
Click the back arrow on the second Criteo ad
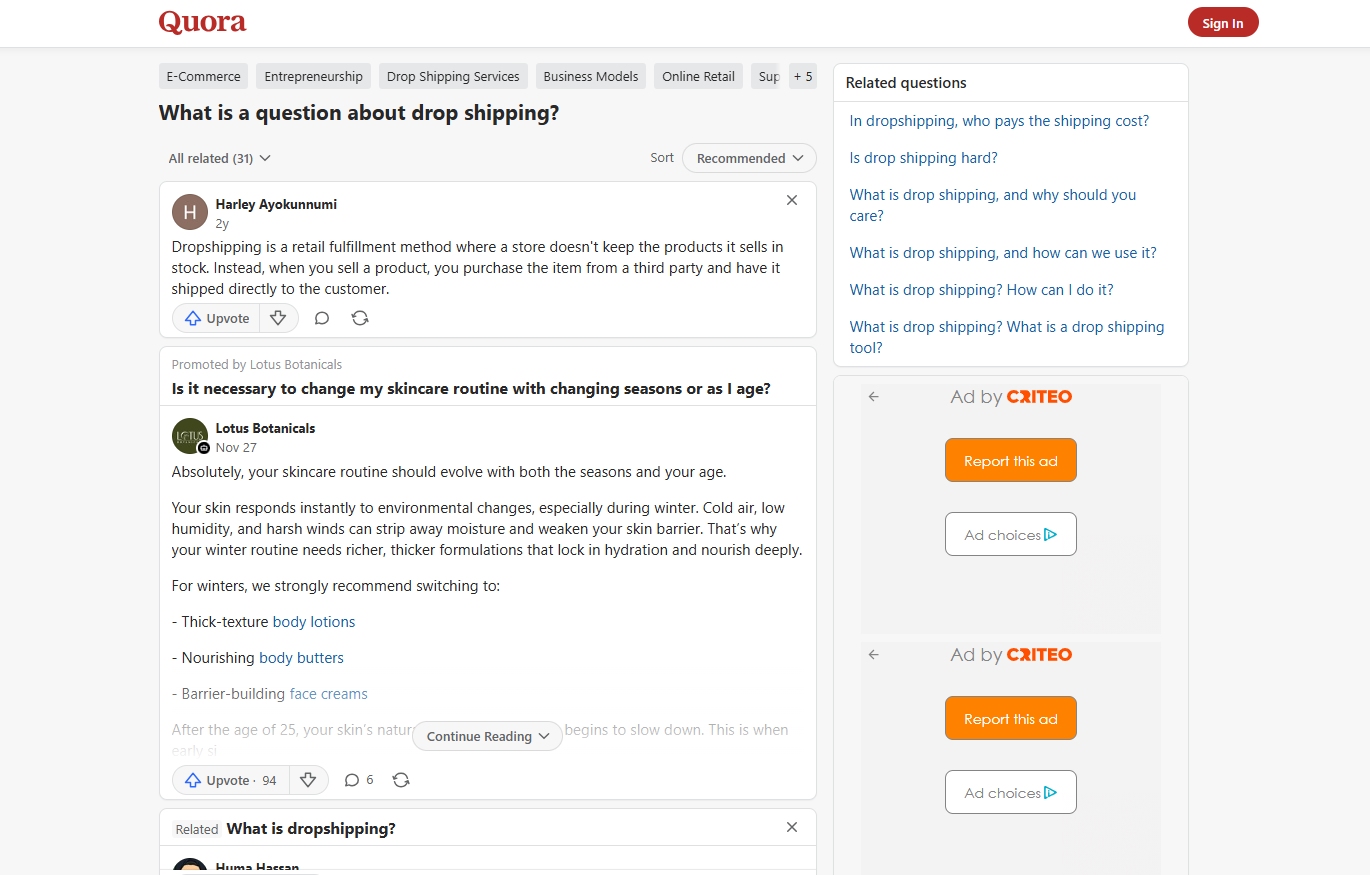tap(872, 654)
